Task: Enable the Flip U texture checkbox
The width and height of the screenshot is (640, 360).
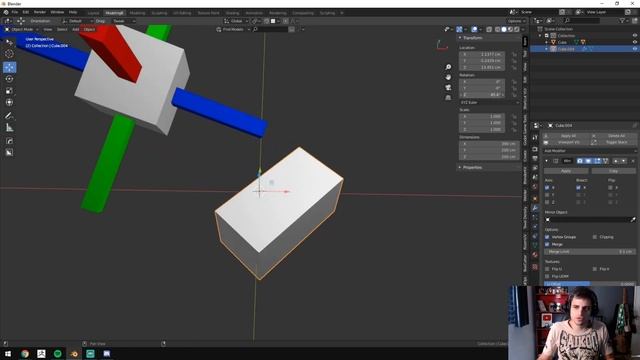Action: click(x=547, y=269)
